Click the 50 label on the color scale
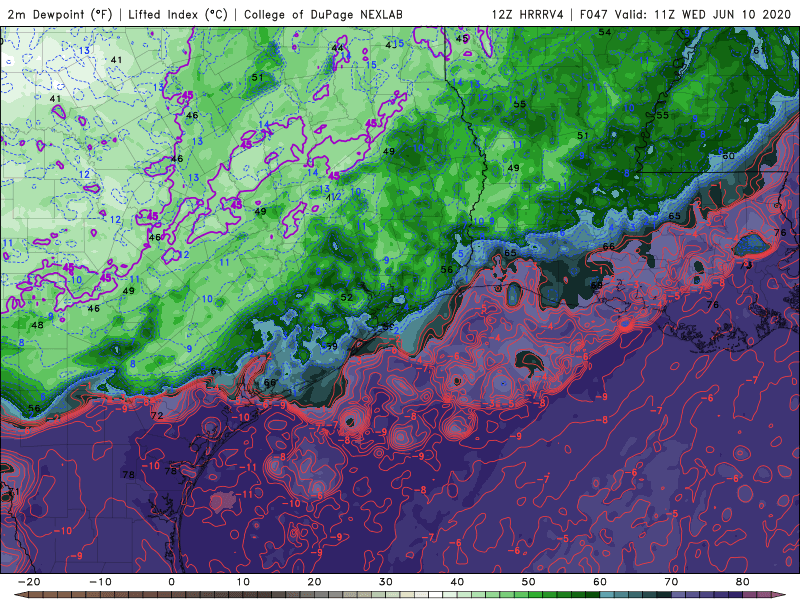800x600 pixels. coord(529,582)
